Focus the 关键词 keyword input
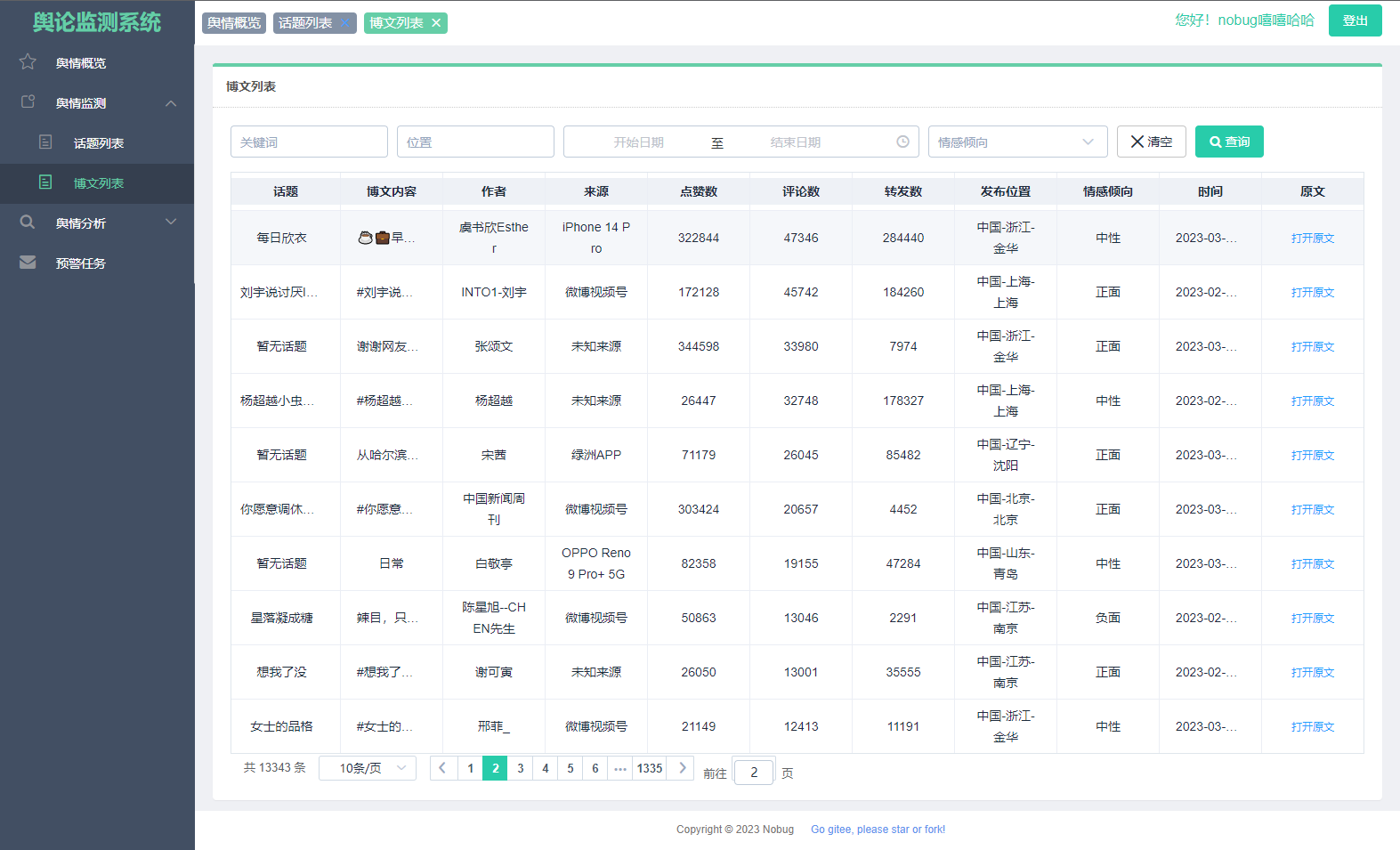The image size is (1400, 850). tap(309, 142)
